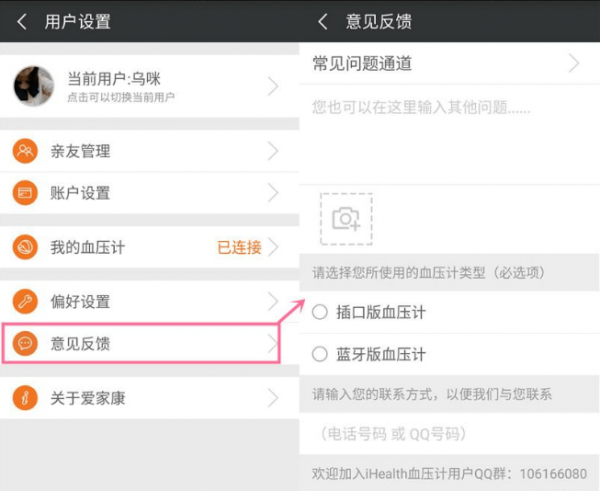
Task: Open 偏好设置 menu item
Action: 150,301
